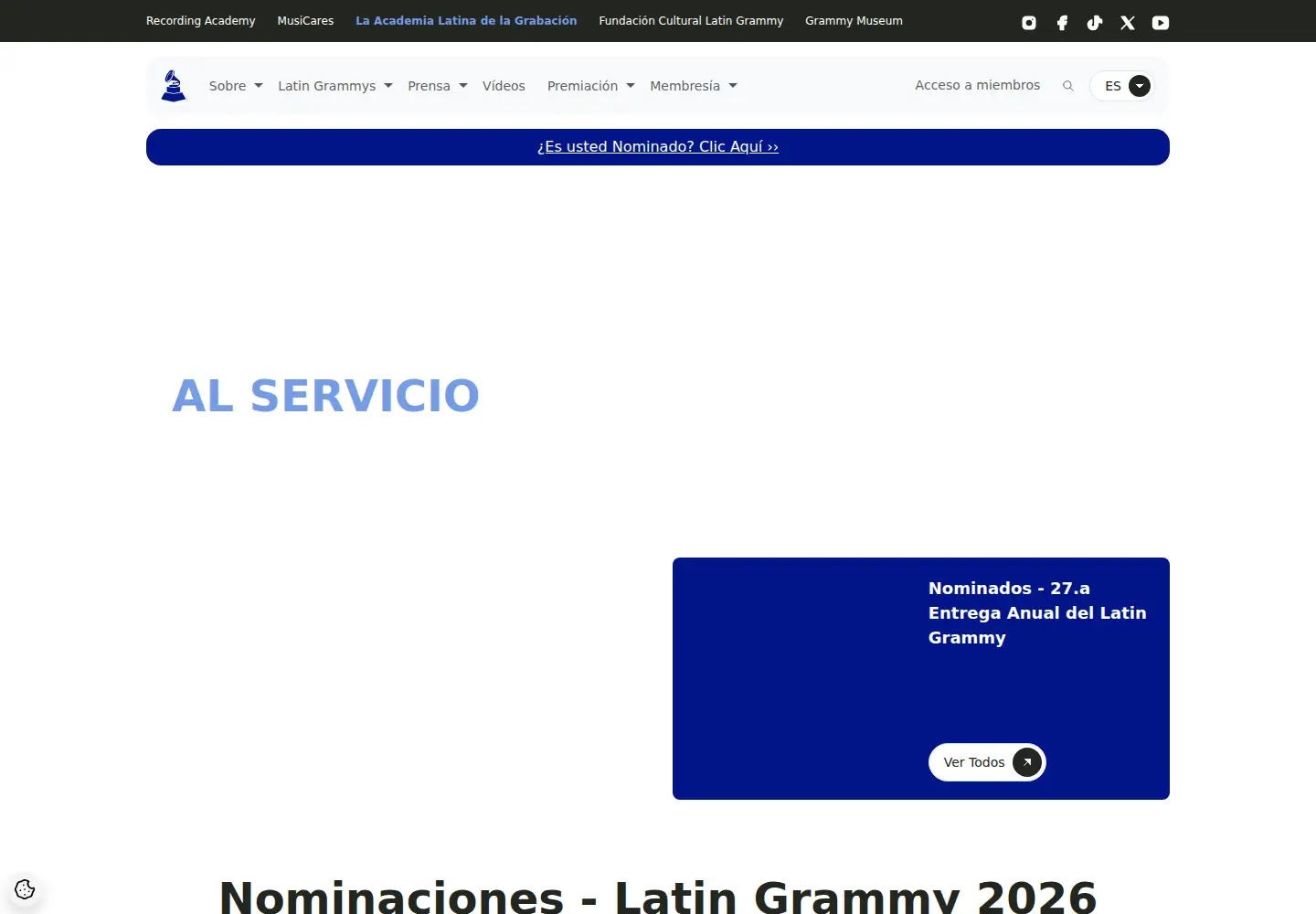Viewport: 1316px width, 914px height.
Task: Click Acceso a miembros link
Action: click(978, 85)
